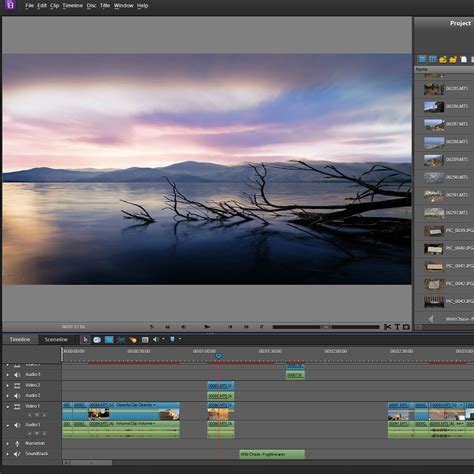Click the Freeze Frame camera icon
Image resolution: width=474 pixels, height=474 pixels.
click(406, 327)
